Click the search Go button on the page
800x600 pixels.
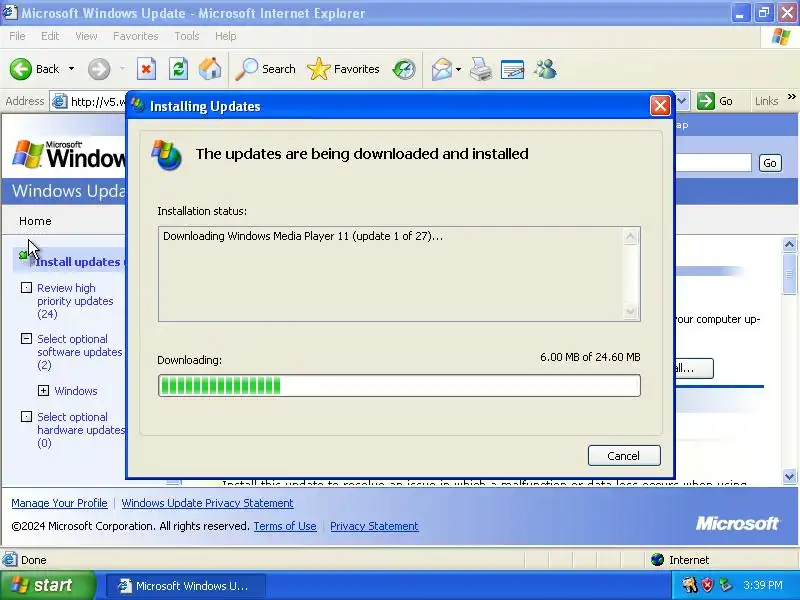point(770,163)
